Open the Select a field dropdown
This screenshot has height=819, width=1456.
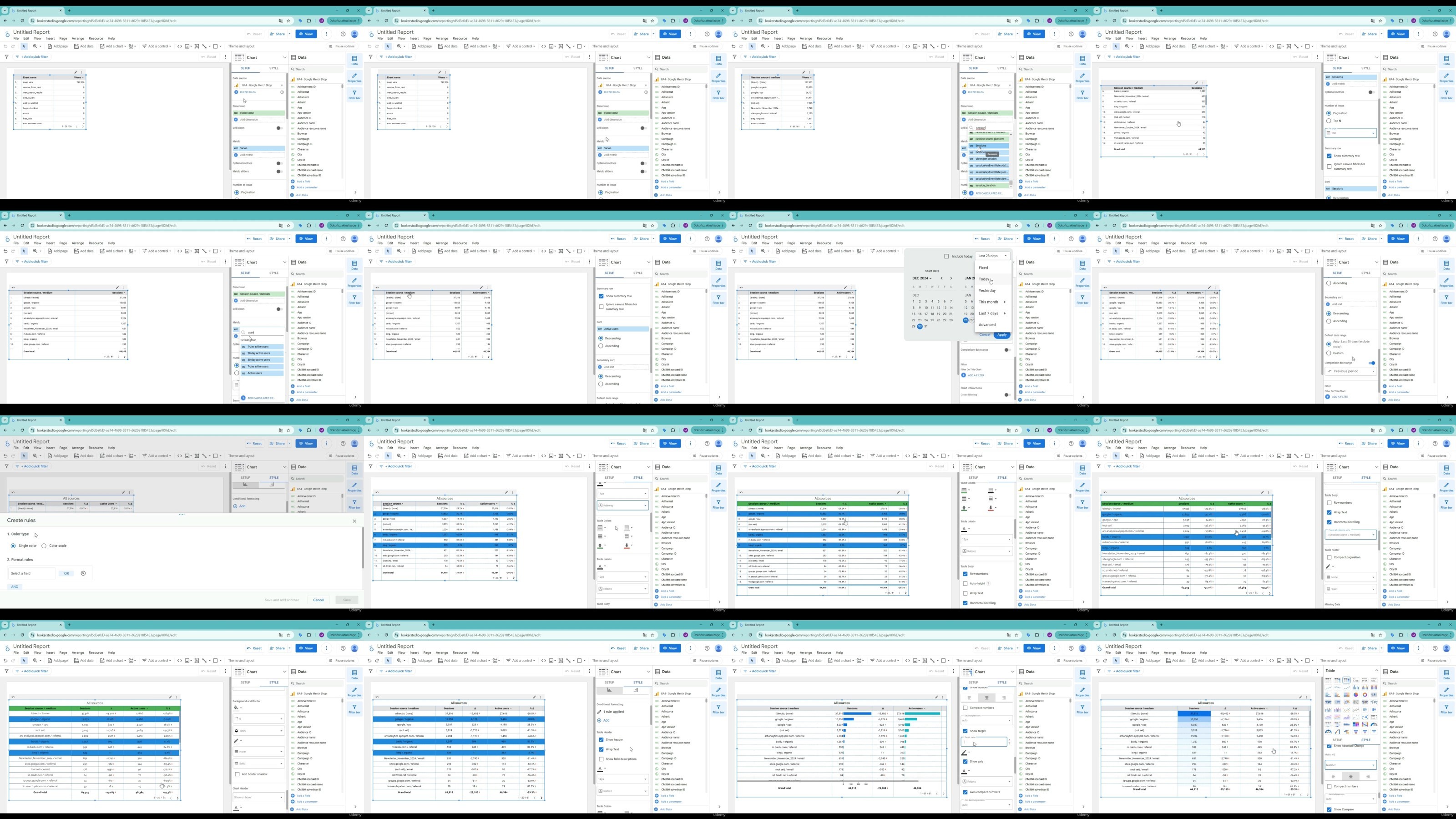pos(32,574)
